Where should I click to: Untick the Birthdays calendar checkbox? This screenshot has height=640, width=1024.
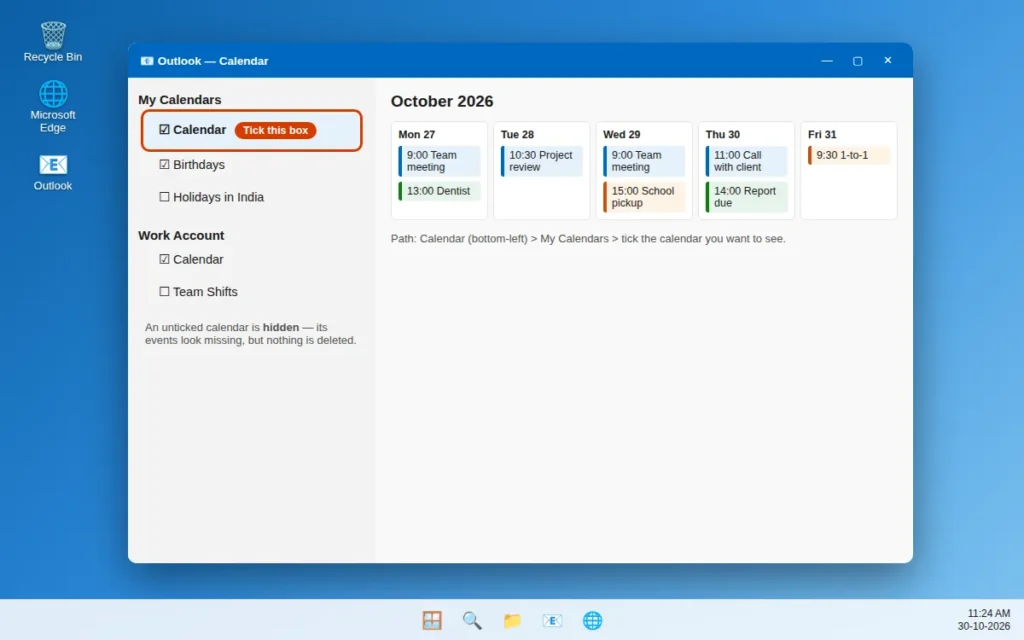click(x=164, y=165)
